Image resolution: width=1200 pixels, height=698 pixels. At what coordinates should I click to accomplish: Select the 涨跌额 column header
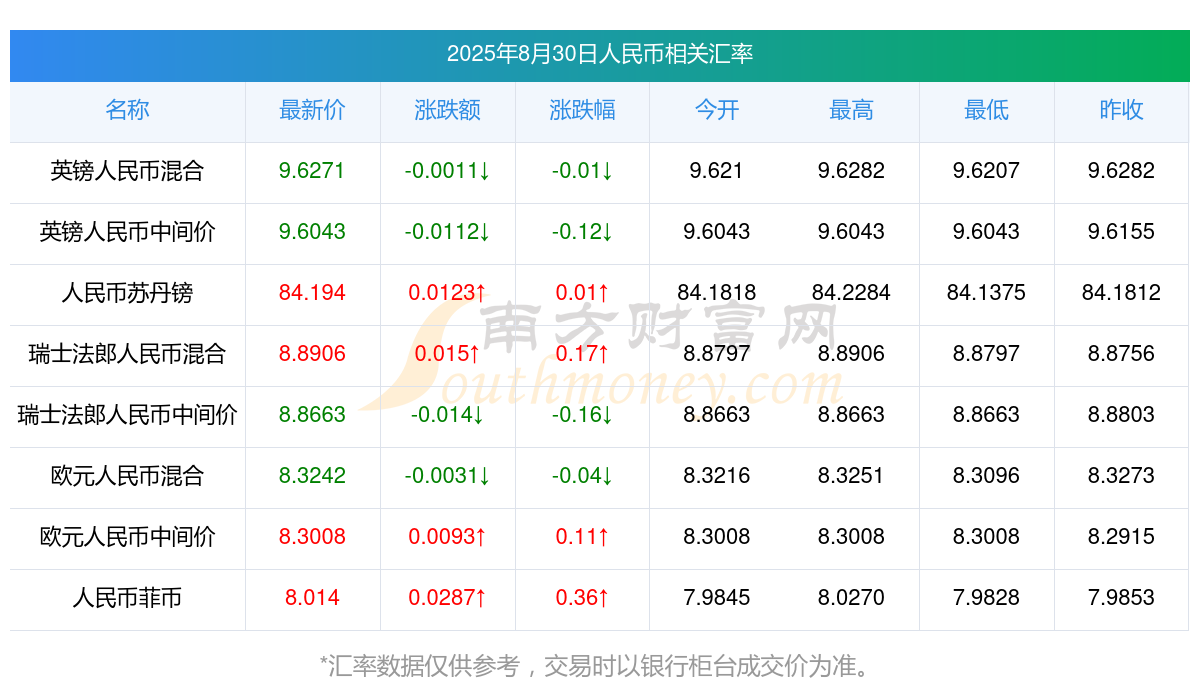tap(447, 110)
